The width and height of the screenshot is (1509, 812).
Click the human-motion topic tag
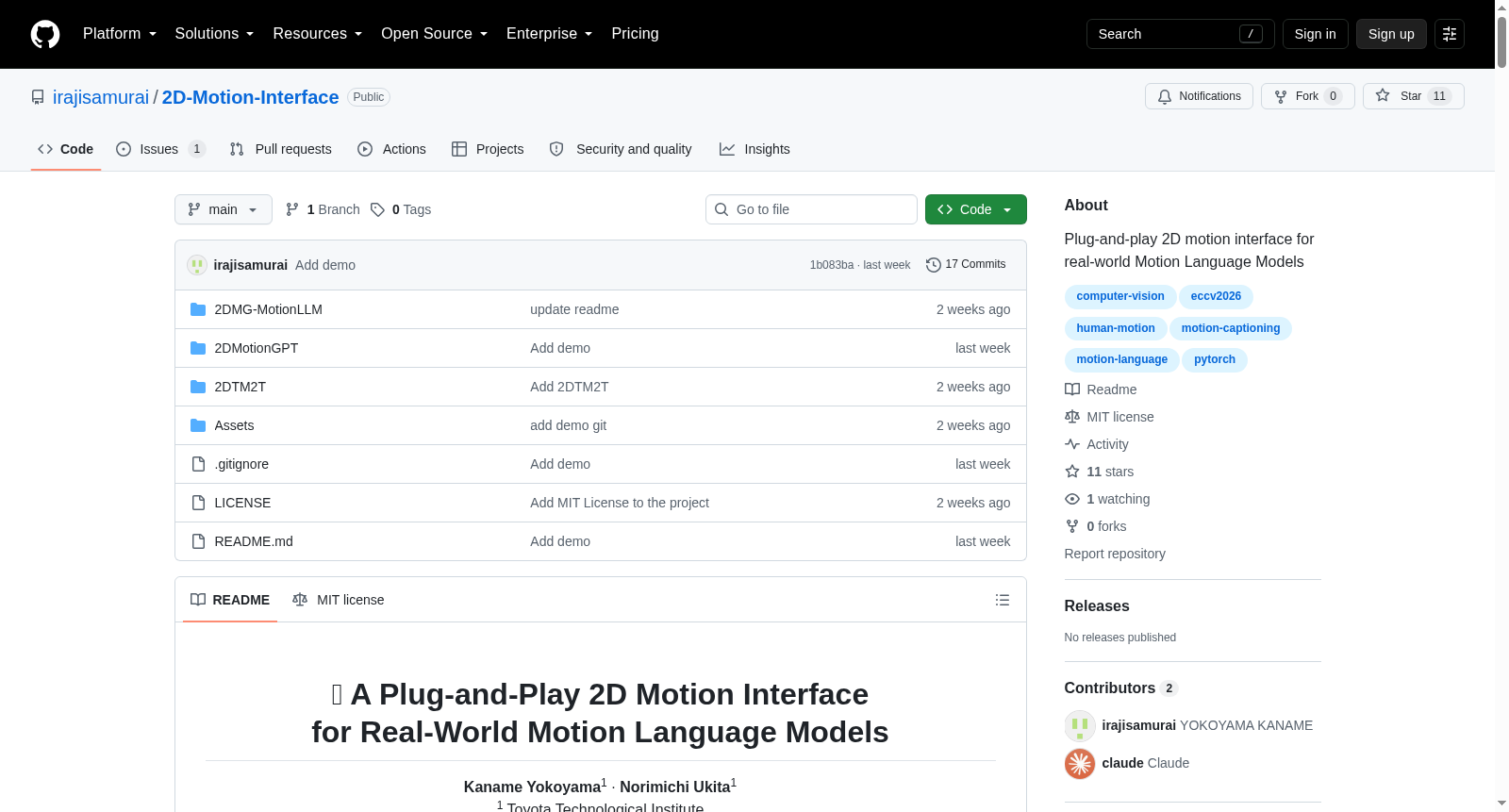(x=1116, y=328)
